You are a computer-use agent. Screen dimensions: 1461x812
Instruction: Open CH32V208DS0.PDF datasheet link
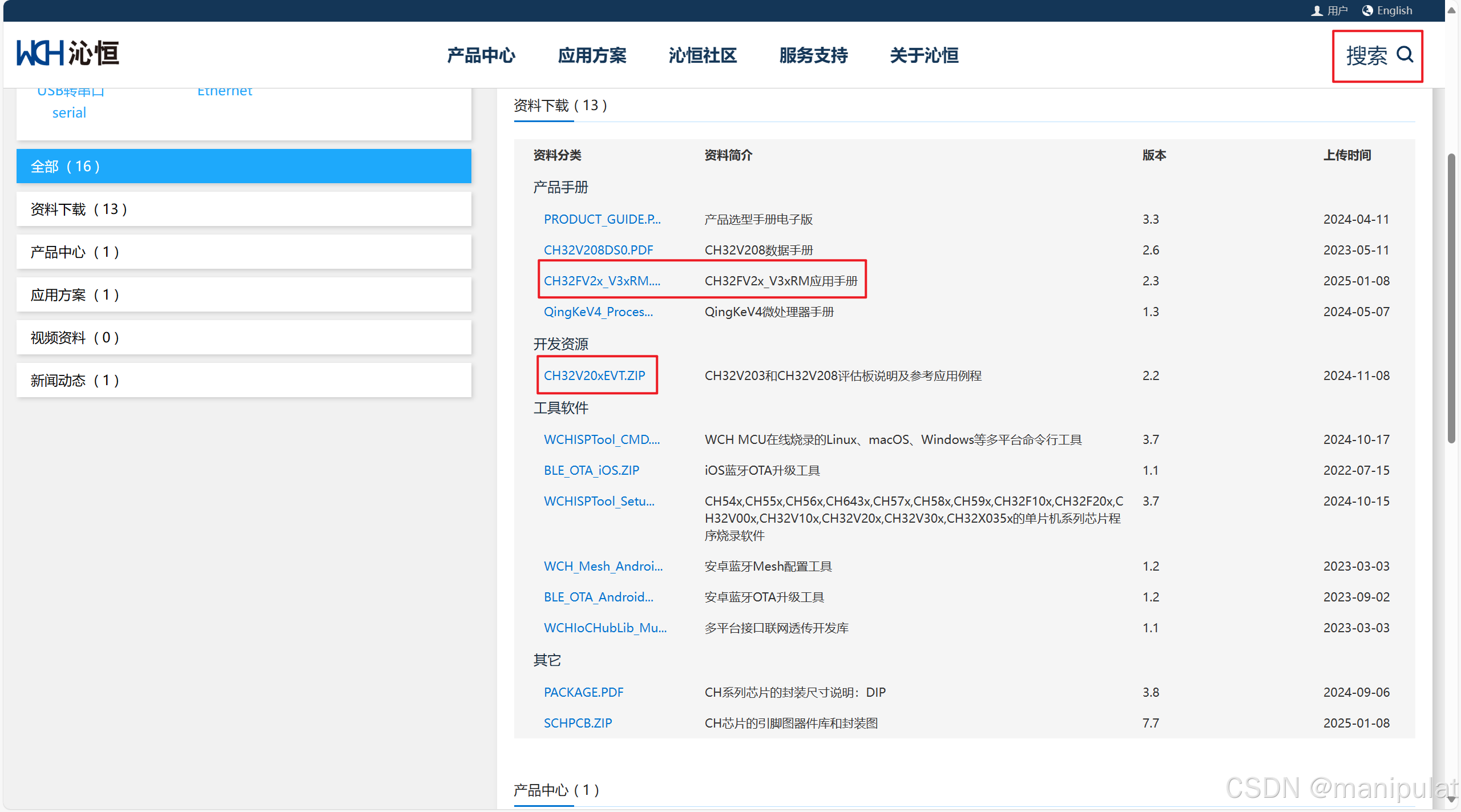[598, 250]
